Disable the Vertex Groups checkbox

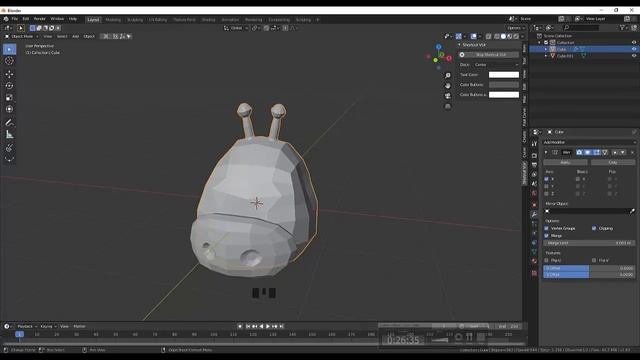547,228
